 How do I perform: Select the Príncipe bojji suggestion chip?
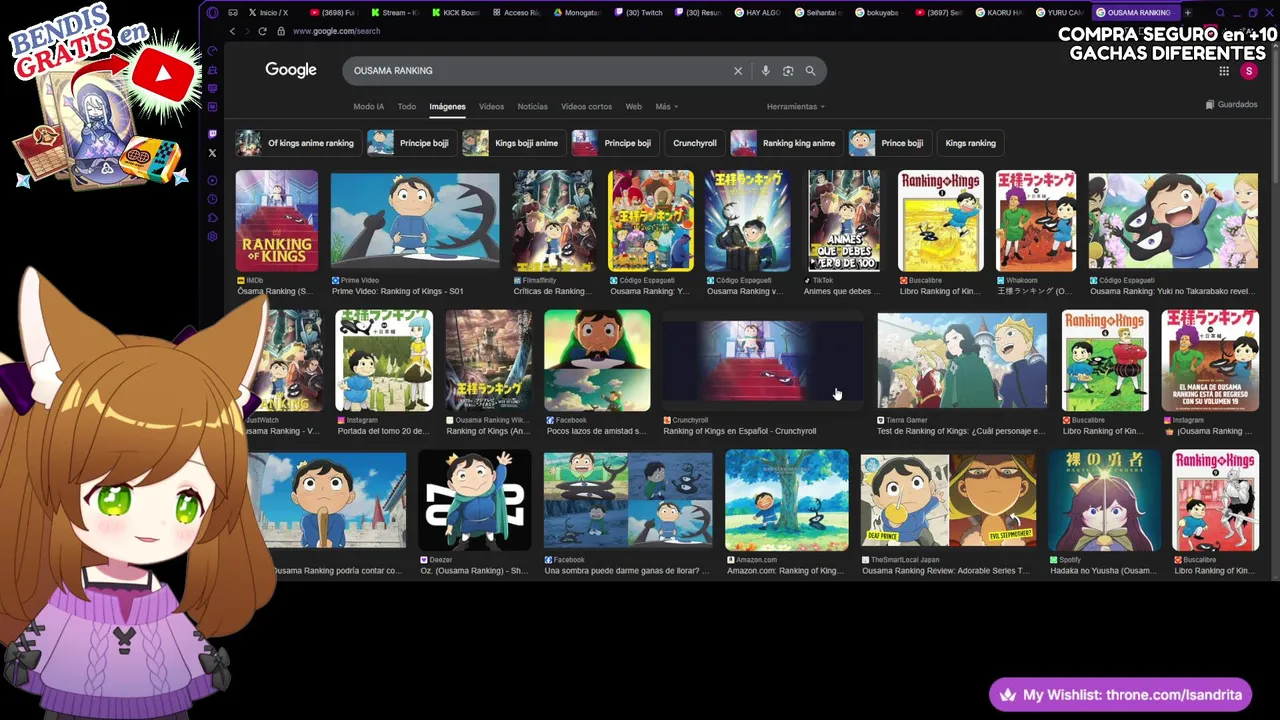[x=410, y=143]
